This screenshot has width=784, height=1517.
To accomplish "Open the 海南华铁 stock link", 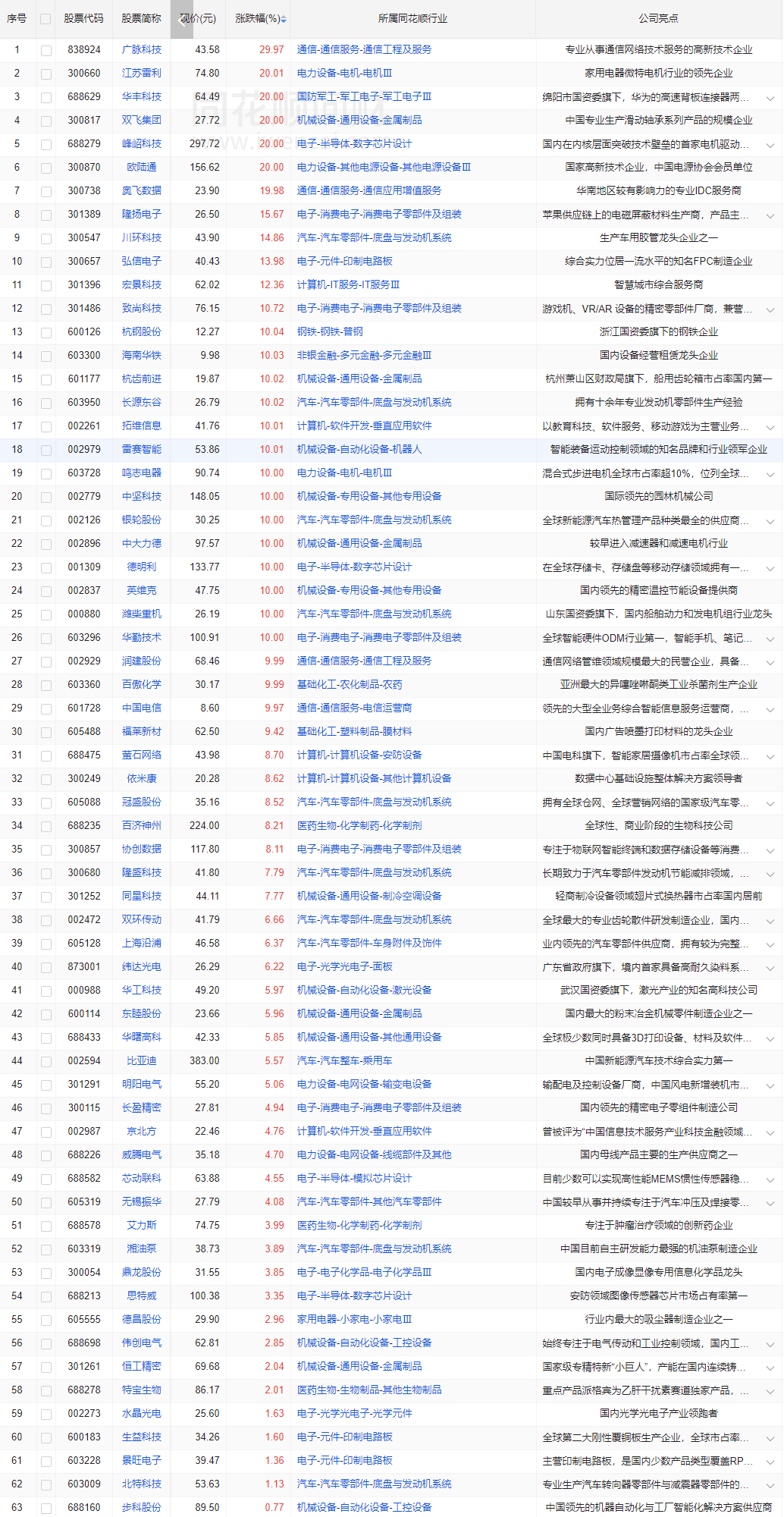I will coord(142,355).
